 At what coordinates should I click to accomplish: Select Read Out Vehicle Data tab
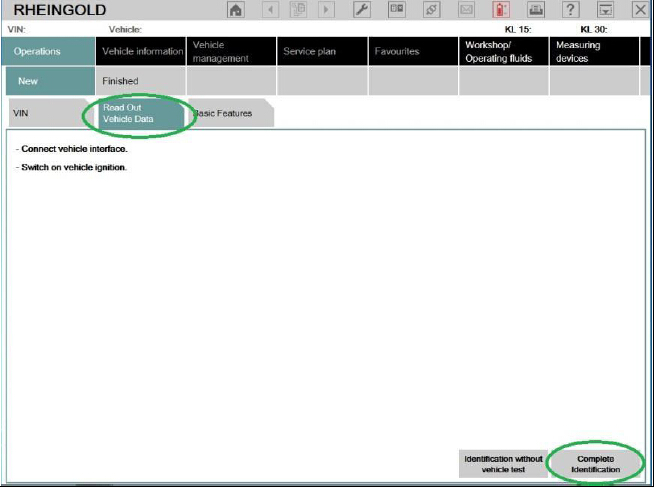[x=140, y=113]
